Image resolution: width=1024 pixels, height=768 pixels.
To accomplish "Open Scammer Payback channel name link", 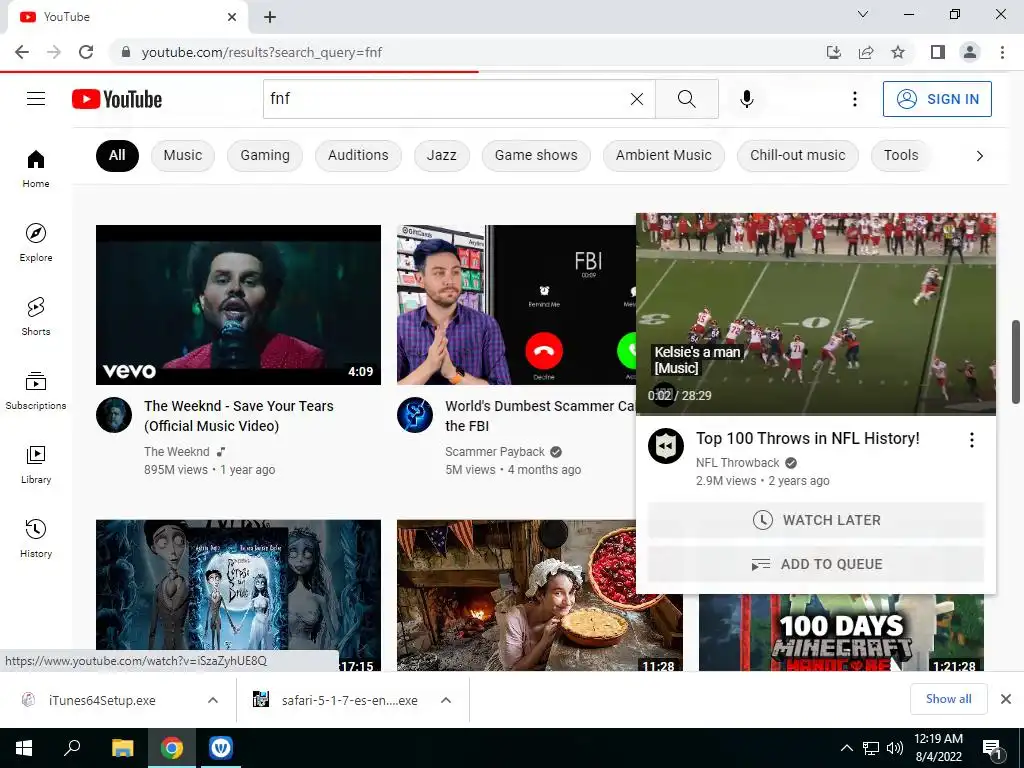I will pos(494,452).
